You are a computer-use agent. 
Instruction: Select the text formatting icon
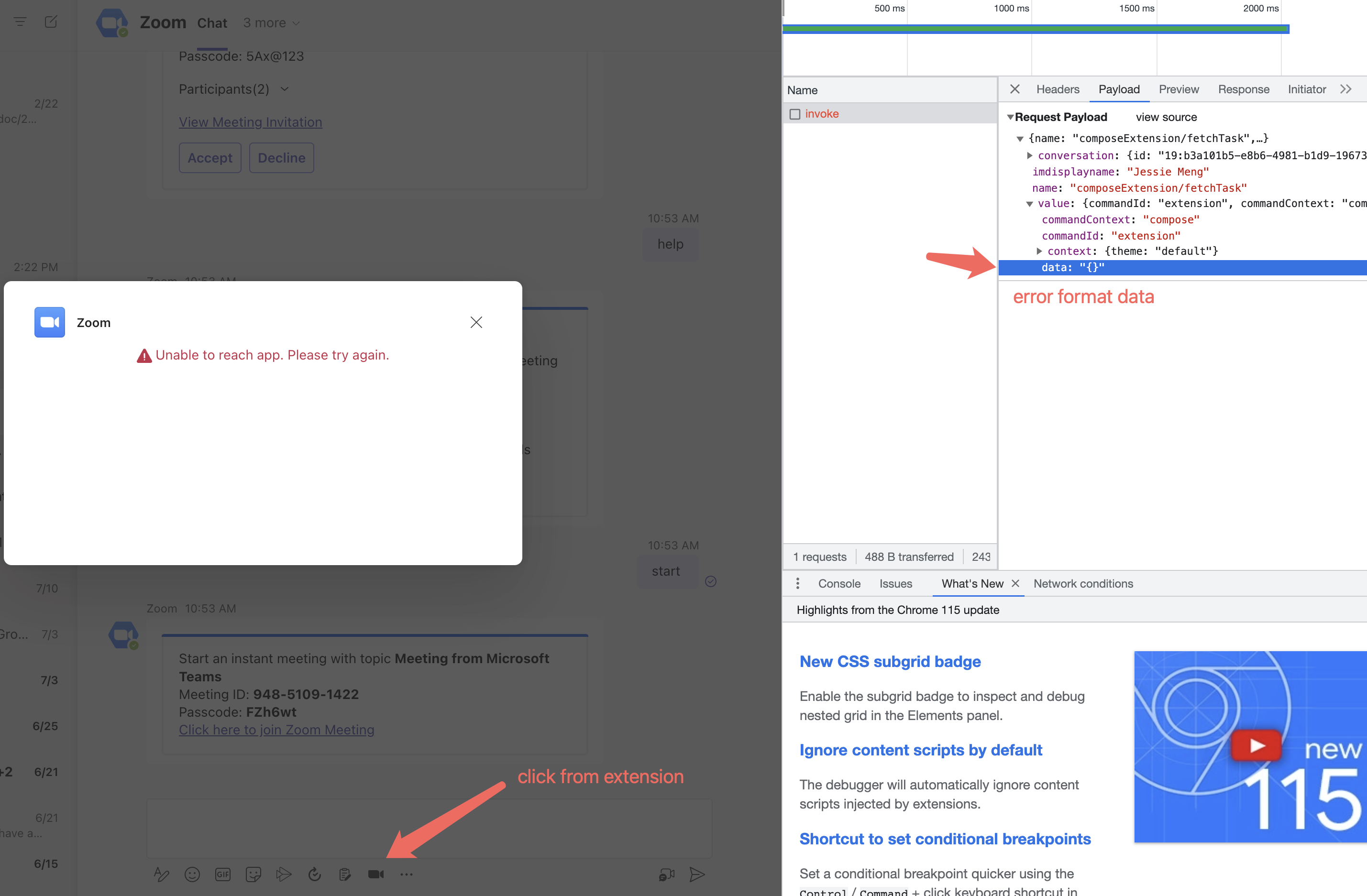161,874
